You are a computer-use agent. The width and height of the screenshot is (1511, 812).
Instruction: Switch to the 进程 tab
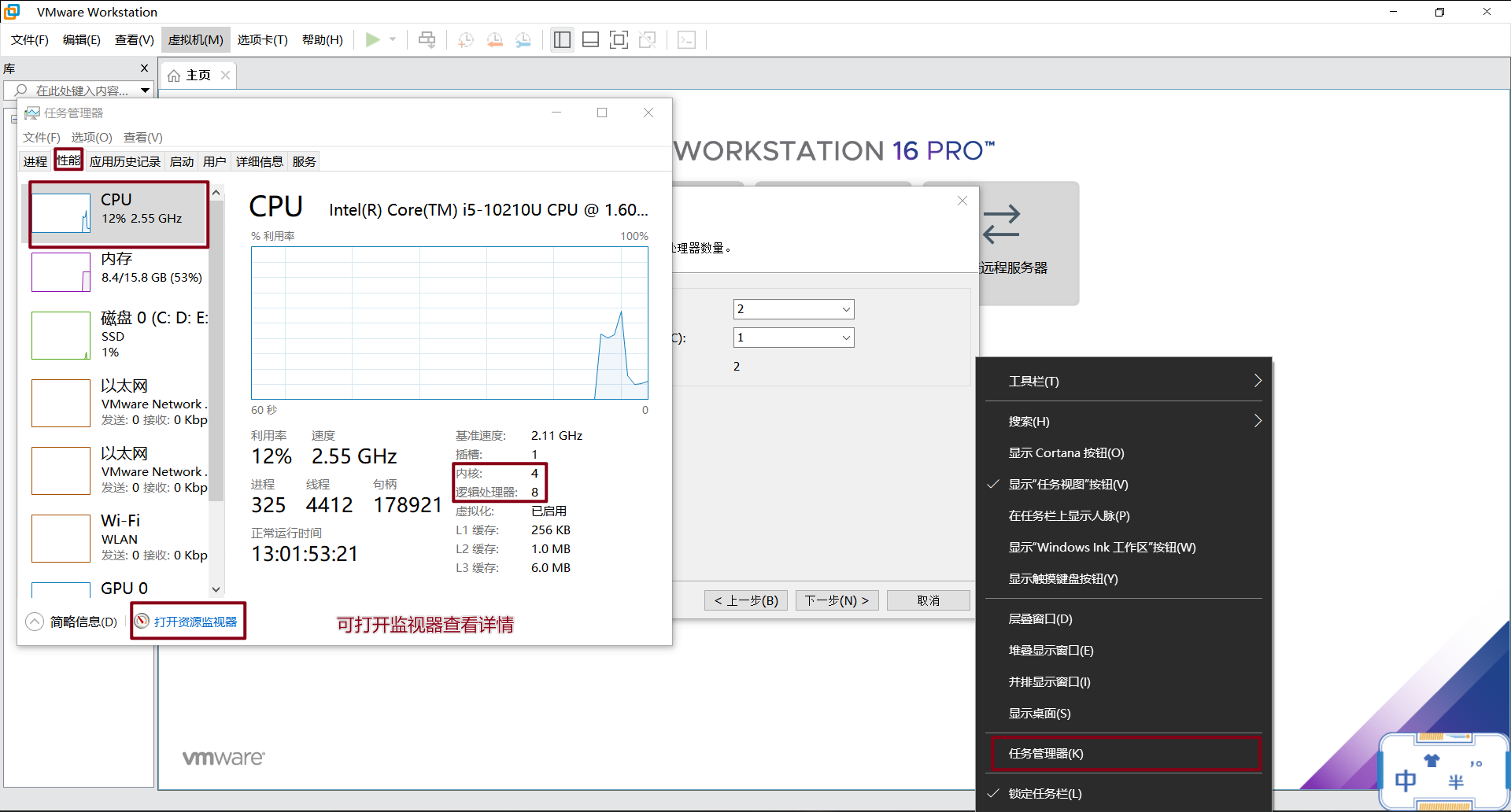[35, 161]
